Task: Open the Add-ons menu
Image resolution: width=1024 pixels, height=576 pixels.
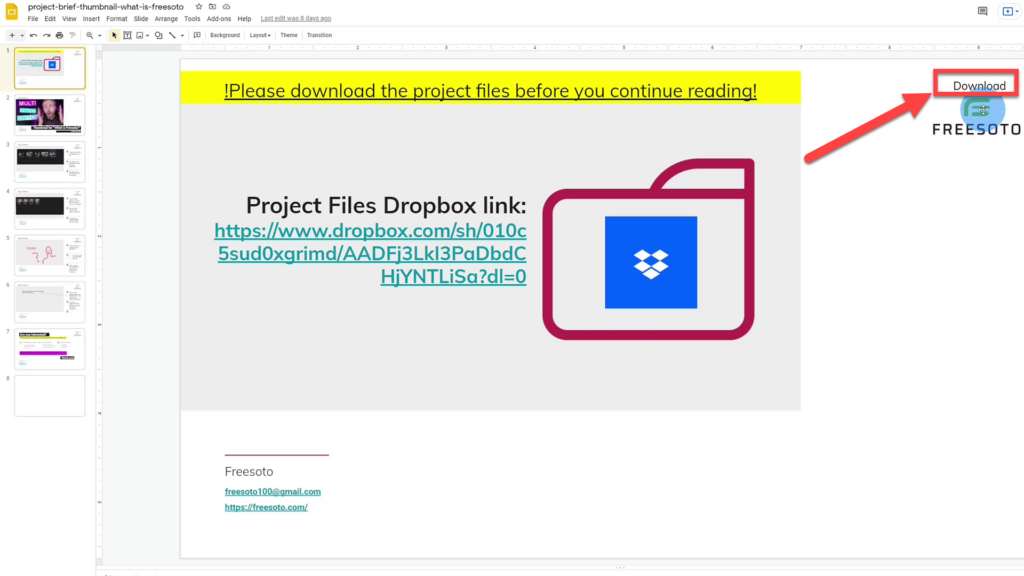Action: click(x=219, y=19)
